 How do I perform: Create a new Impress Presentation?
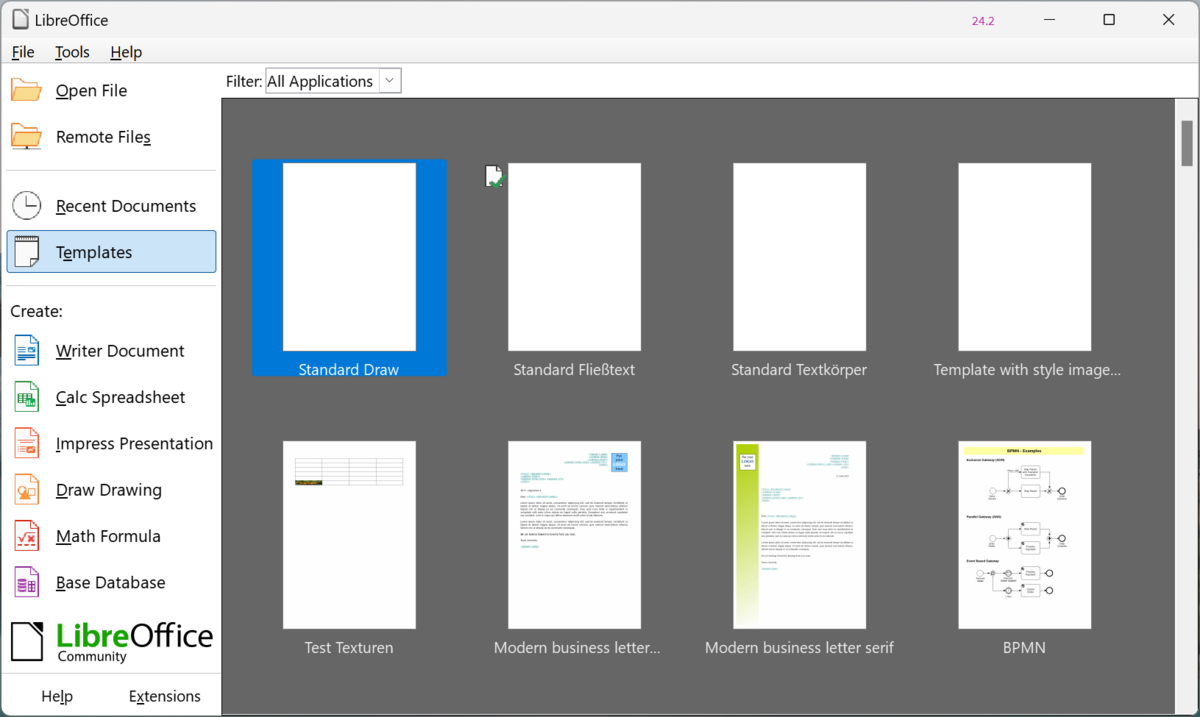pyautogui.click(x=111, y=444)
